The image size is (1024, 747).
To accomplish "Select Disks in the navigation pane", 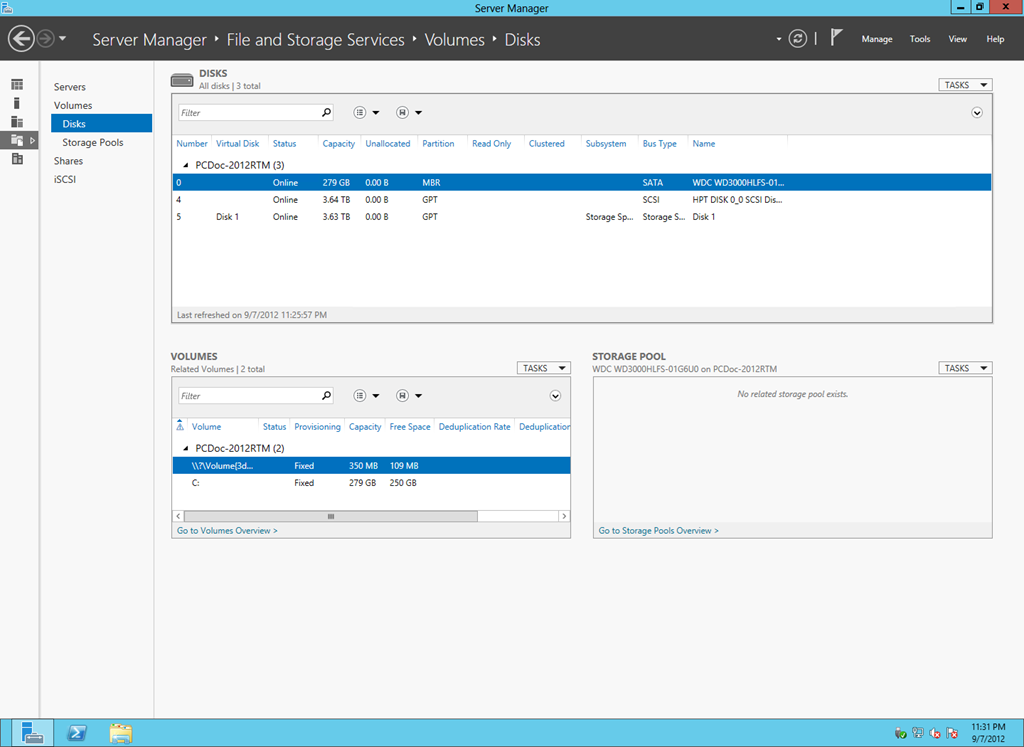I will point(101,123).
